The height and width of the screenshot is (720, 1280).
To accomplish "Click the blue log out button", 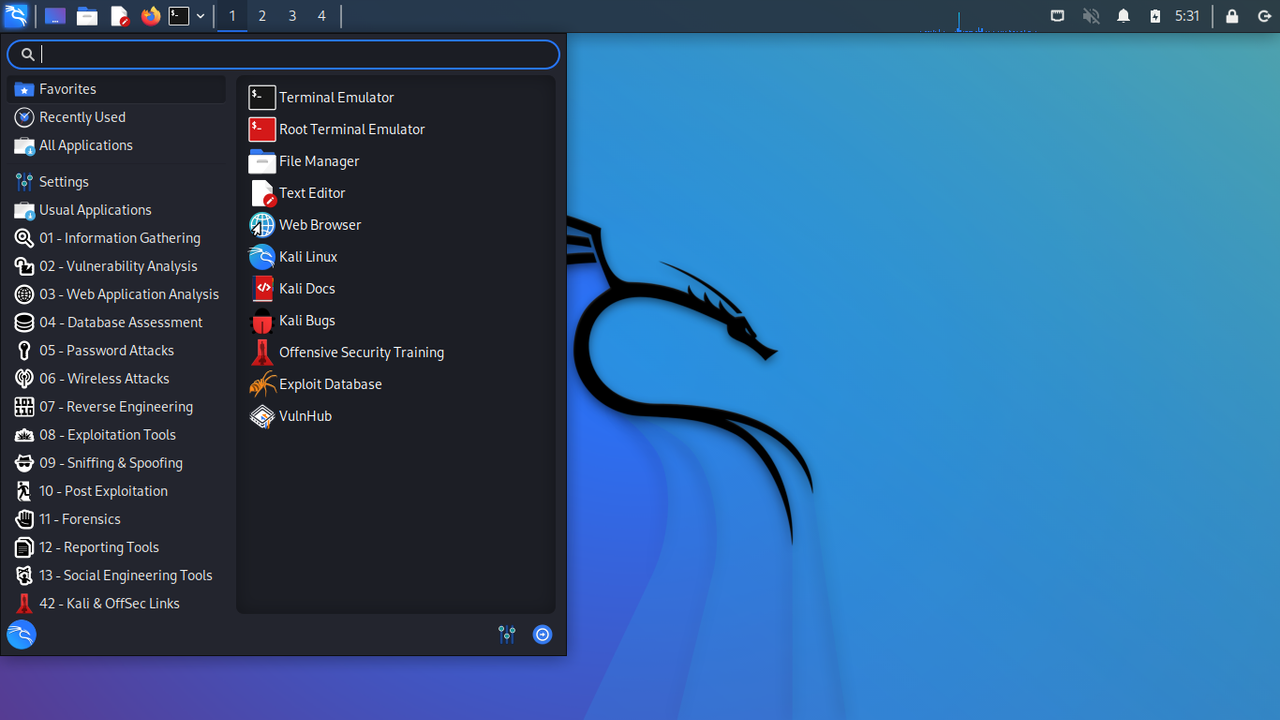I will (x=542, y=634).
